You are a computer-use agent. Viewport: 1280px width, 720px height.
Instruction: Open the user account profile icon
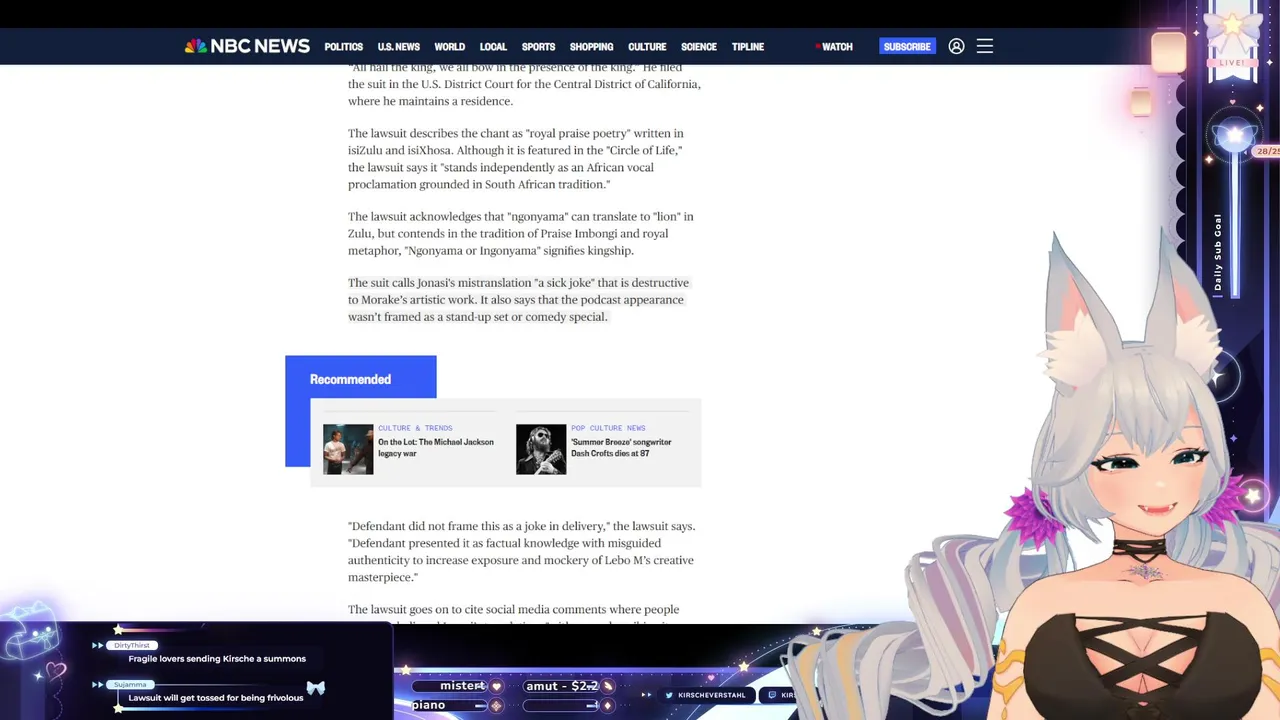(956, 46)
